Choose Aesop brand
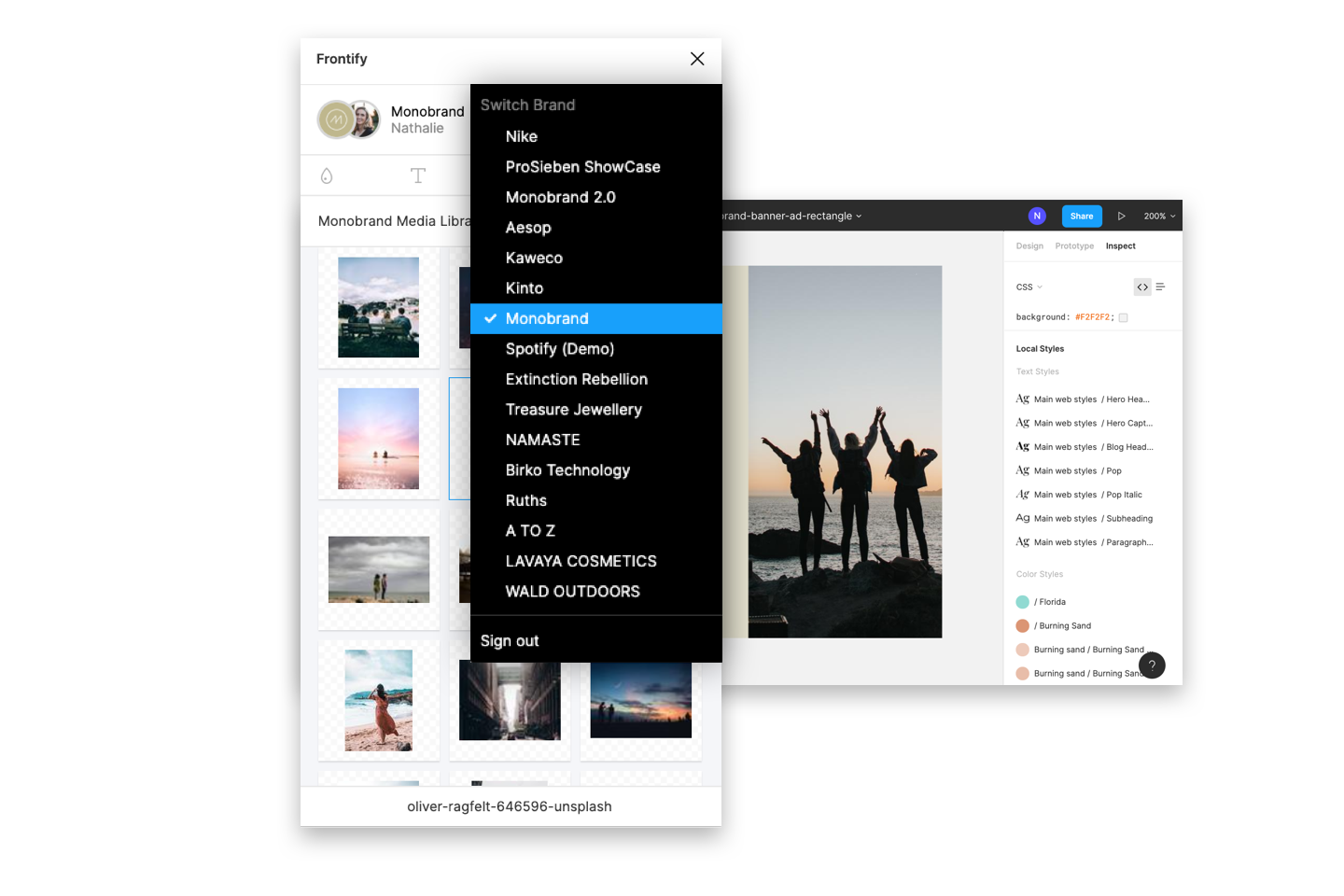1344x896 pixels. [x=596, y=228]
